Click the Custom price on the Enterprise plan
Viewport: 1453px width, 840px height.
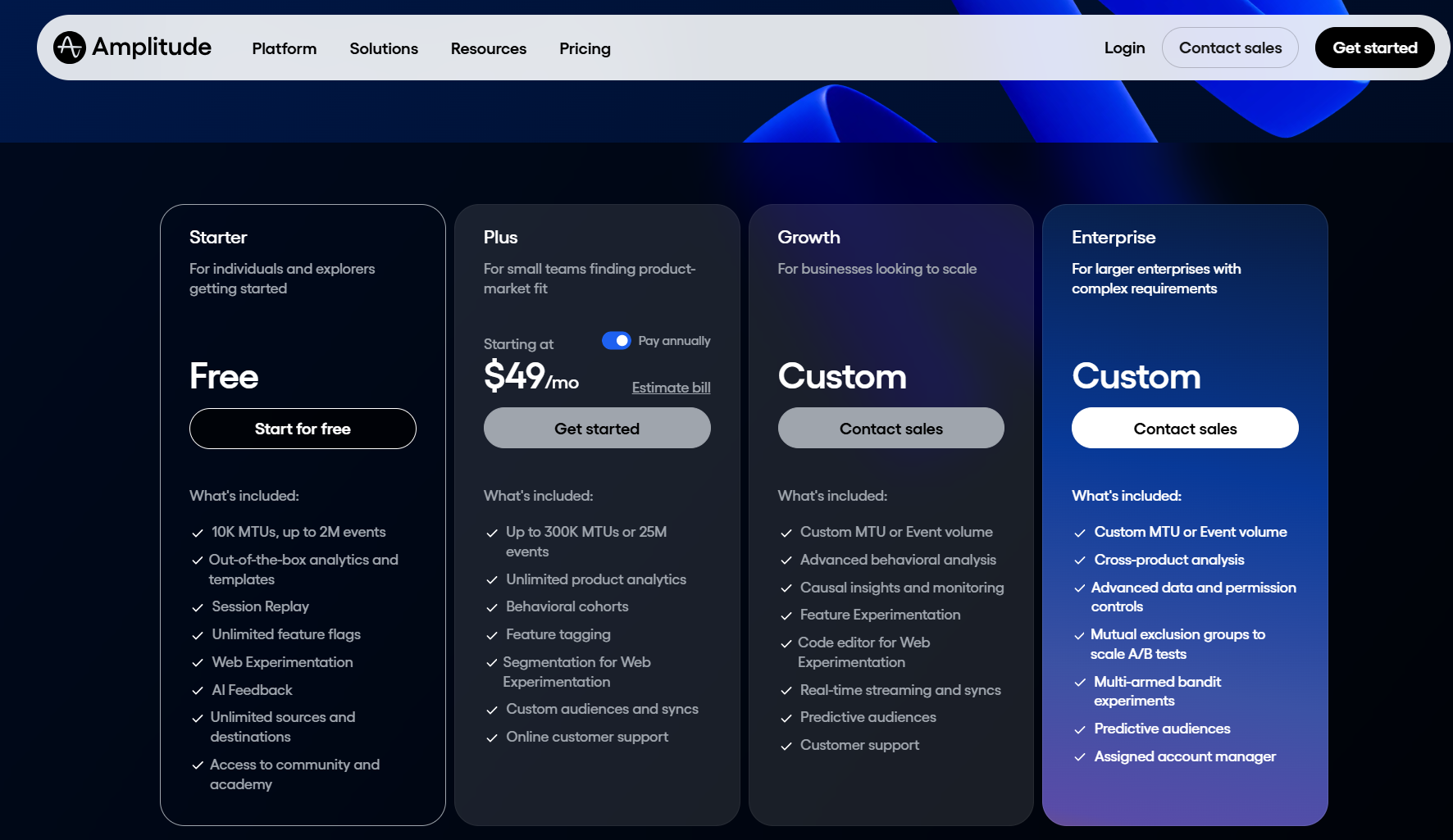tap(1136, 376)
